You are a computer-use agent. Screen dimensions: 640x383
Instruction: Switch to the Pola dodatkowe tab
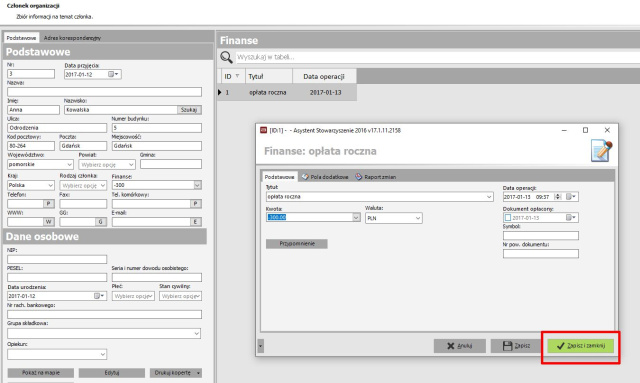point(325,177)
